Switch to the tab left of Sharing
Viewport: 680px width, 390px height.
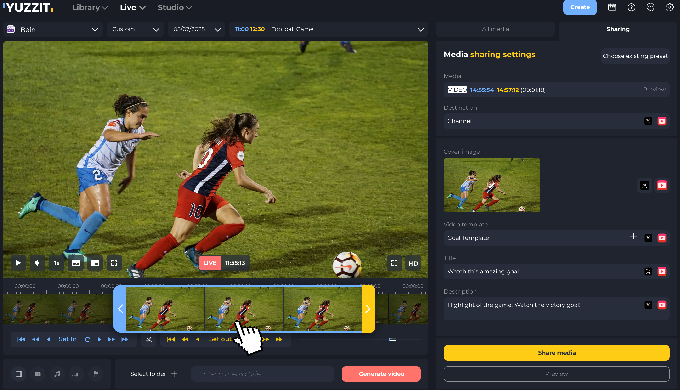pos(496,29)
